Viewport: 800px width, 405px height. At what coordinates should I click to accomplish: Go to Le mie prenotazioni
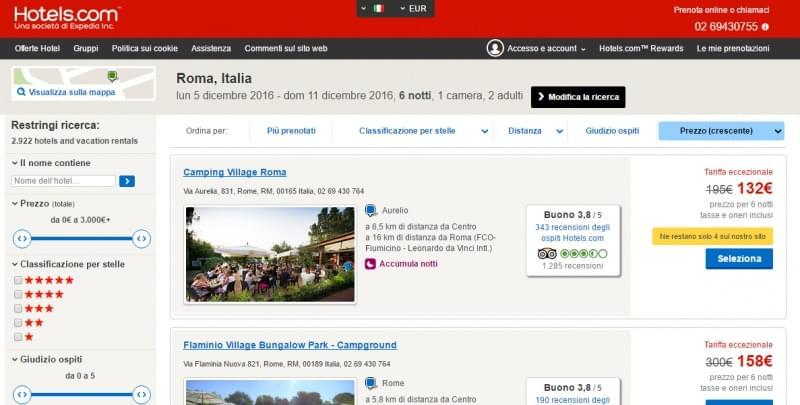click(x=732, y=48)
